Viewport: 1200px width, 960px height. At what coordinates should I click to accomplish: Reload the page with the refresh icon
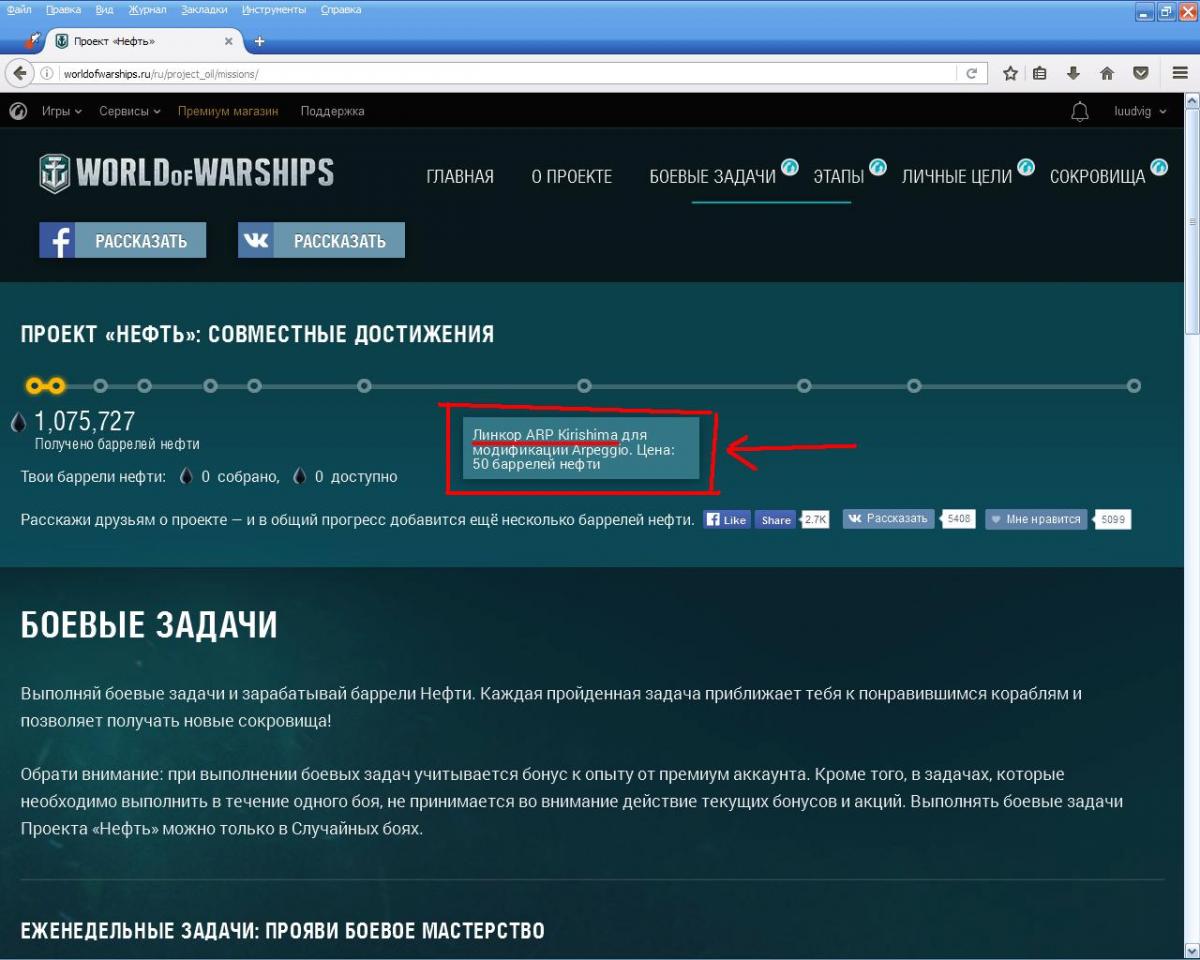[x=970, y=73]
